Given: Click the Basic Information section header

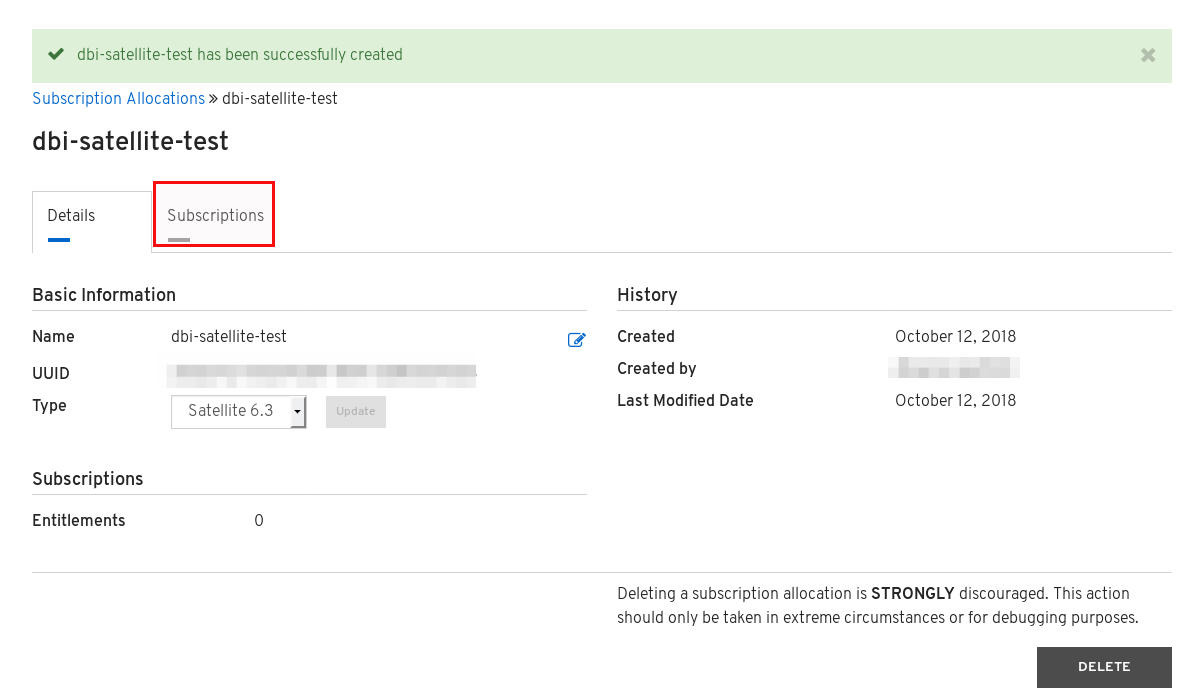Looking at the screenshot, I should coord(104,295).
